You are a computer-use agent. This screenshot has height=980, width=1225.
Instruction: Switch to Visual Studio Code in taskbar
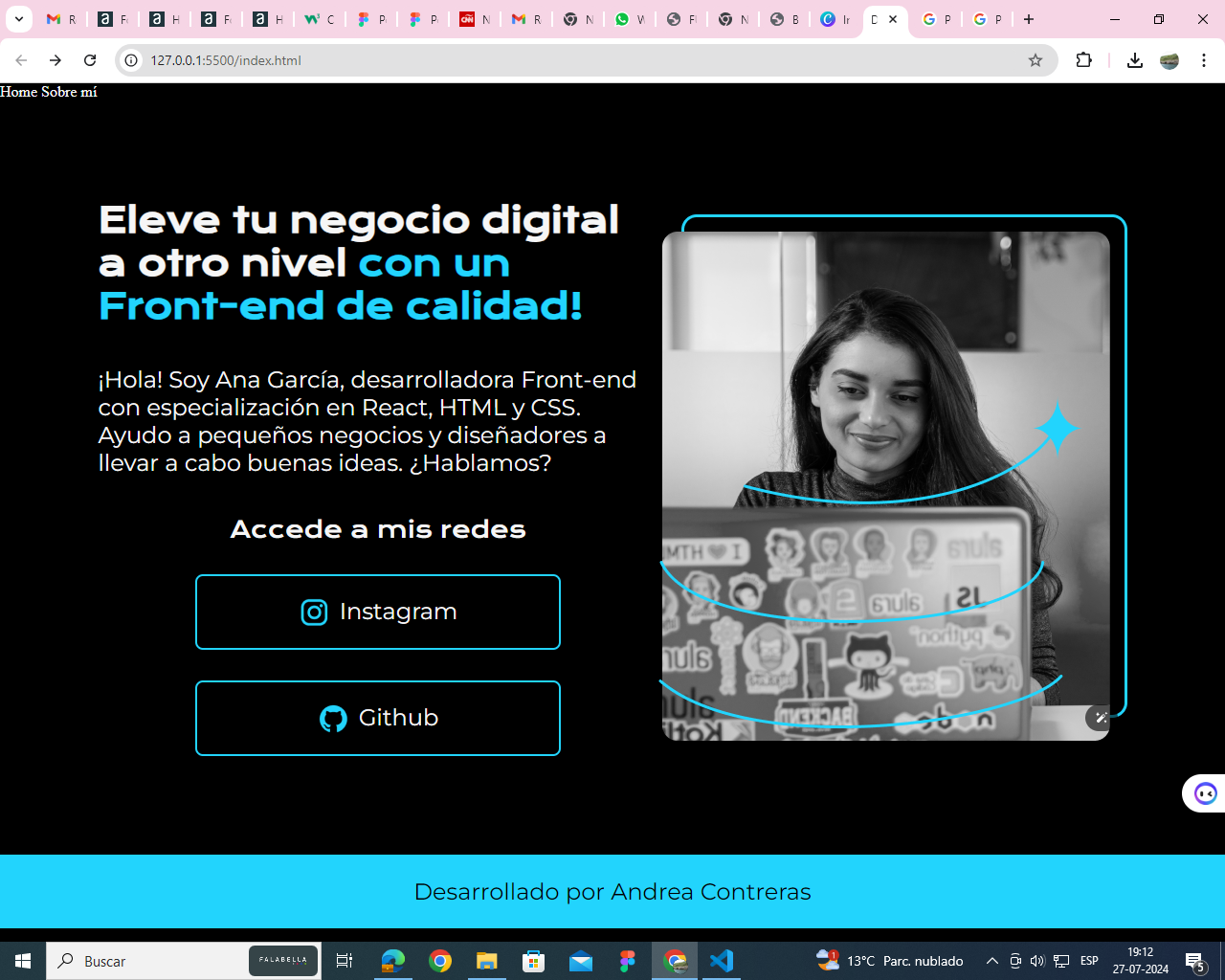tap(722, 961)
